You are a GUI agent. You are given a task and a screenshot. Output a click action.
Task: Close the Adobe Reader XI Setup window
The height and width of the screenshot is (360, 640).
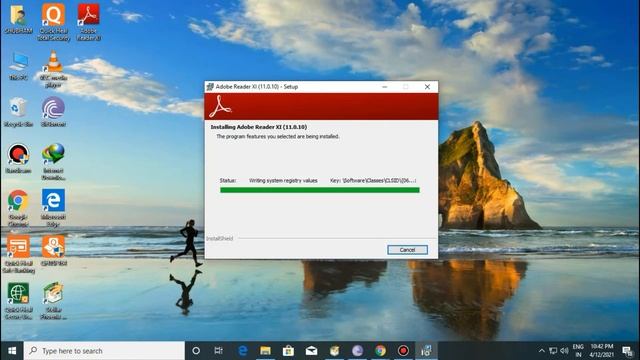pos(427,87)
